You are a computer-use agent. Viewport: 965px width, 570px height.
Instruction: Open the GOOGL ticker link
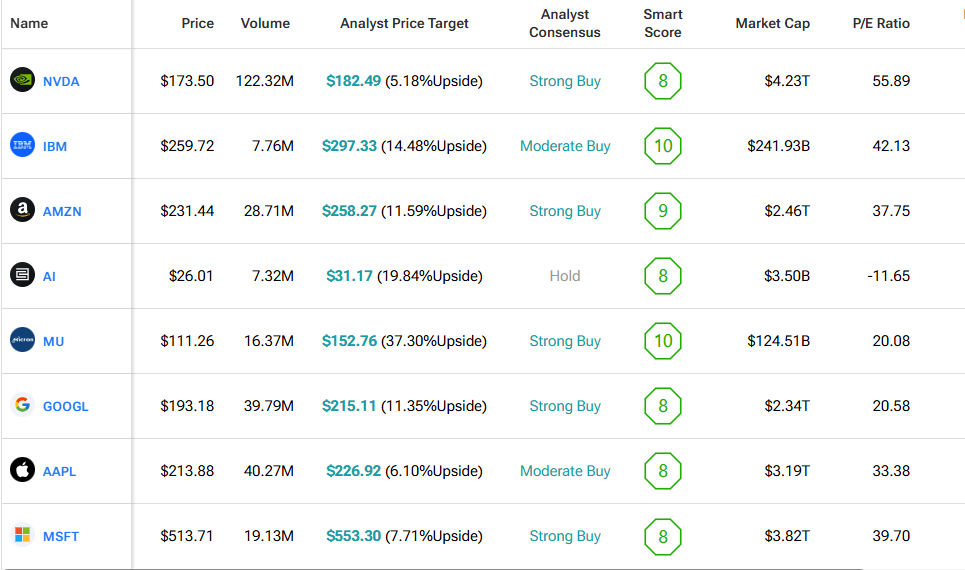coord(66,406)
